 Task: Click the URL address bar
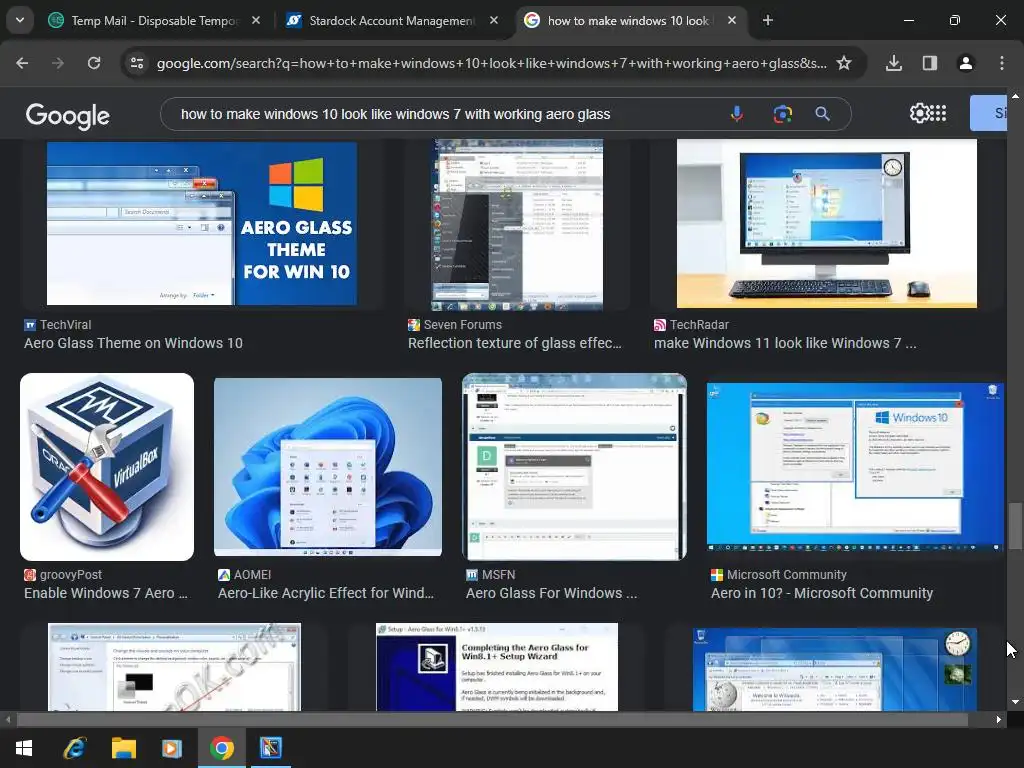(x=491, y=63)
